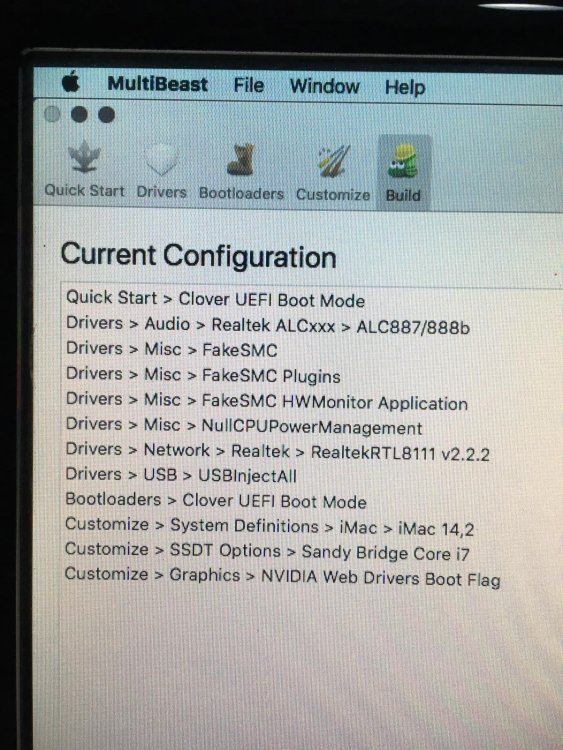Click the Current Configuration heading

199,255
